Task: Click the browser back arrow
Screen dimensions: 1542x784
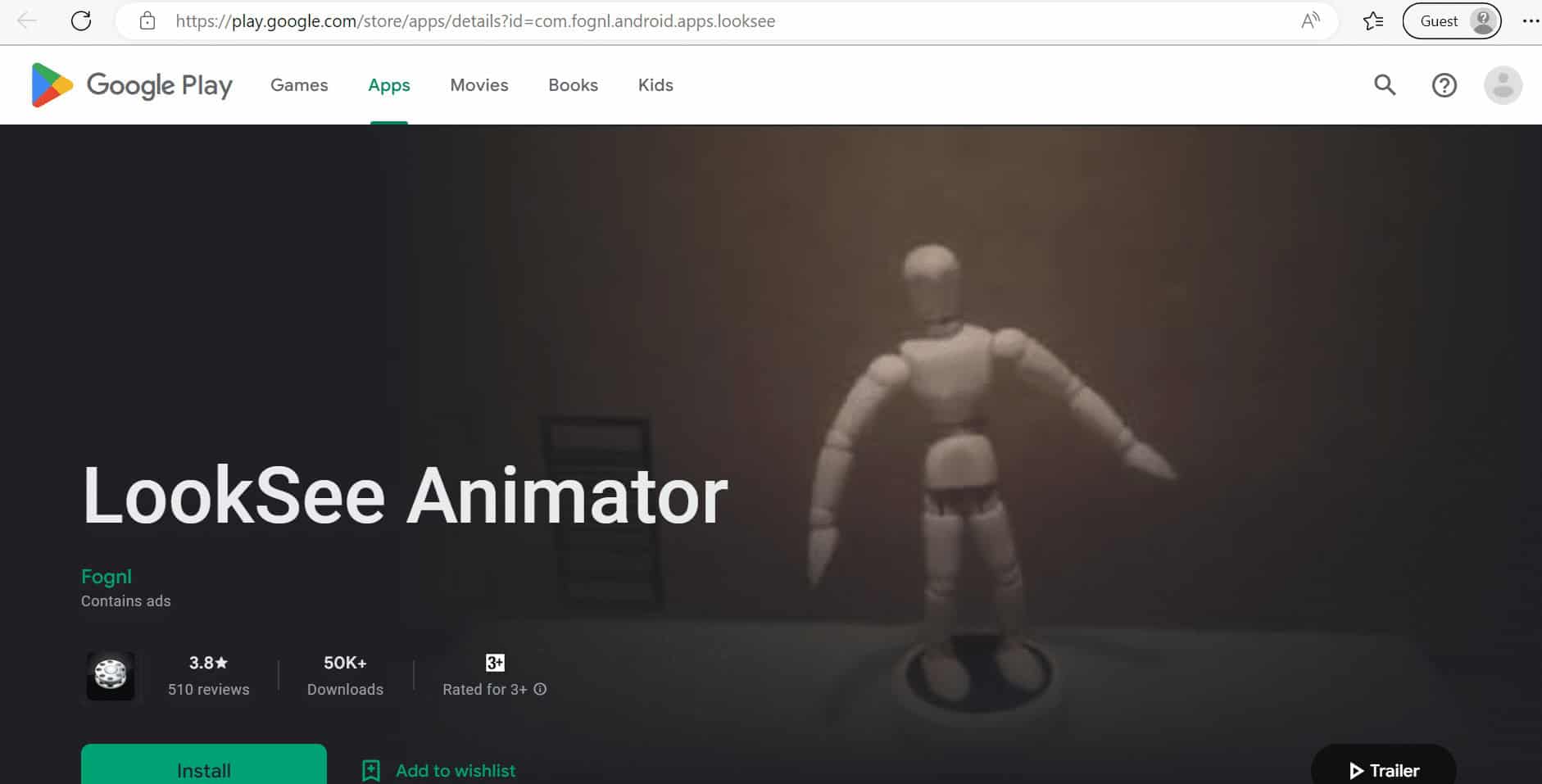Action: coord(27,20)
